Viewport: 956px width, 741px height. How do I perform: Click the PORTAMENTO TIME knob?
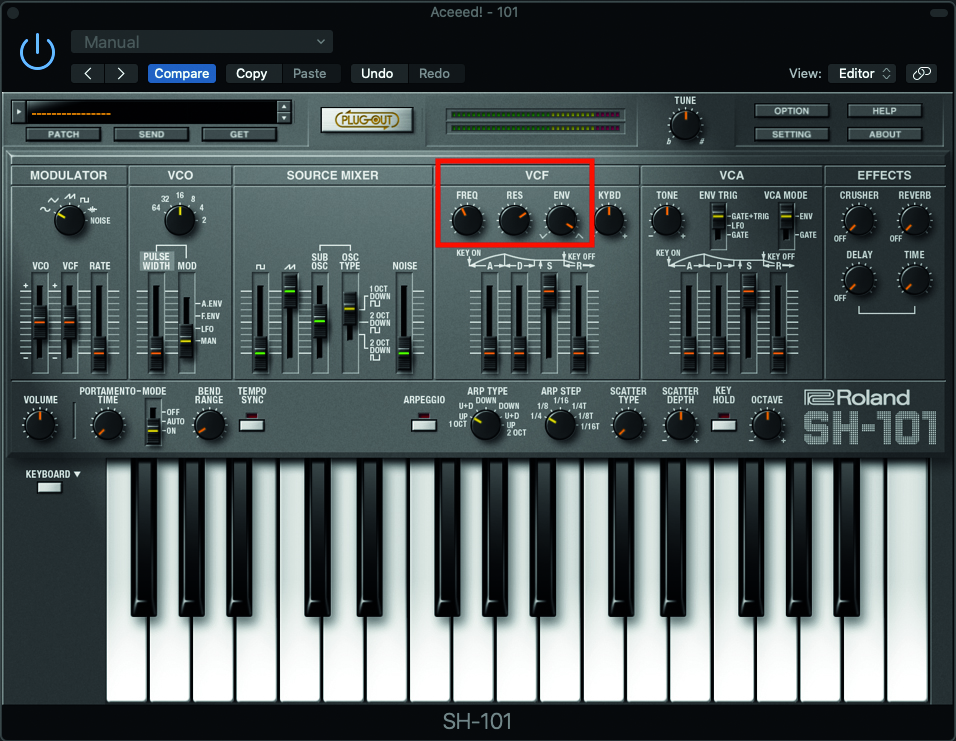[107, 424]
